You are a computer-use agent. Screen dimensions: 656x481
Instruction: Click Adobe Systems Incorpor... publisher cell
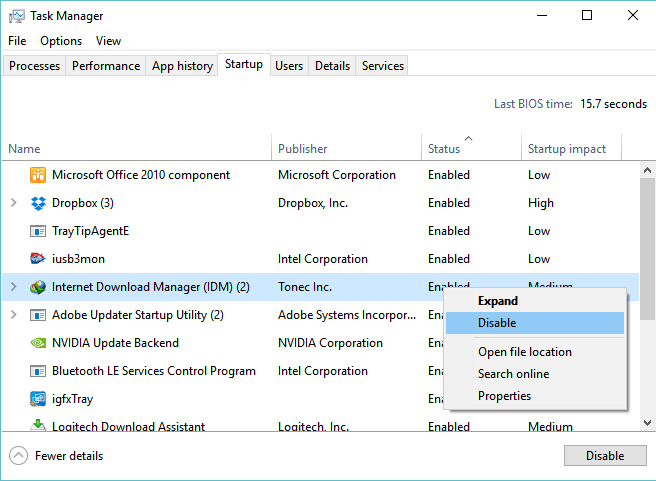(x=347, y=315)
